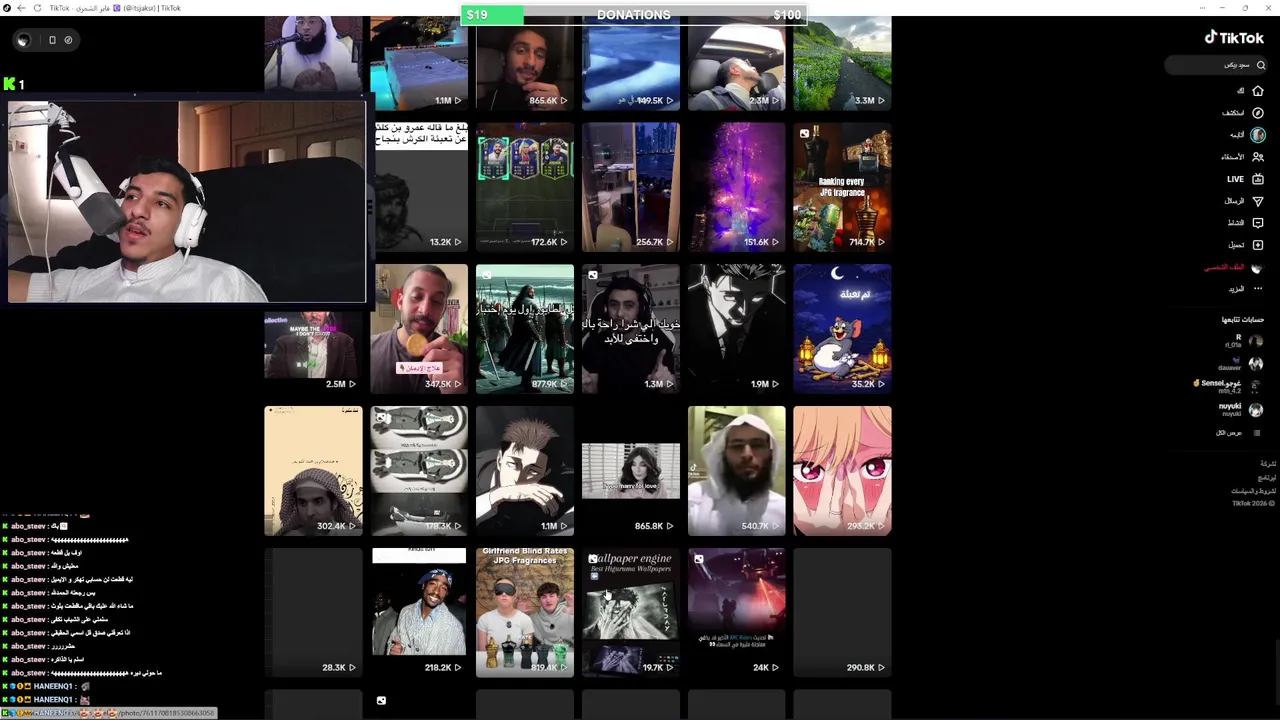Open the Tom and Jerry Ramadan video 35.2K
This screenshot has height=720, width=1280.
pyautogui.click(x=842, y=328)
